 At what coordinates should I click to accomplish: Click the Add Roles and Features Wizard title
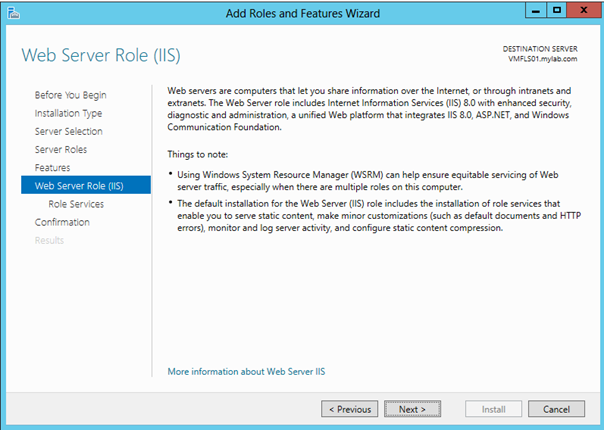[303, 13]
